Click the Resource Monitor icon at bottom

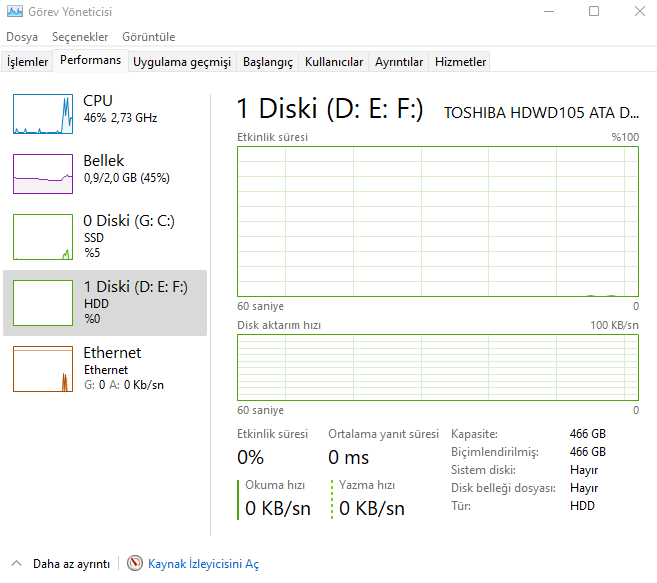(135, 564)
